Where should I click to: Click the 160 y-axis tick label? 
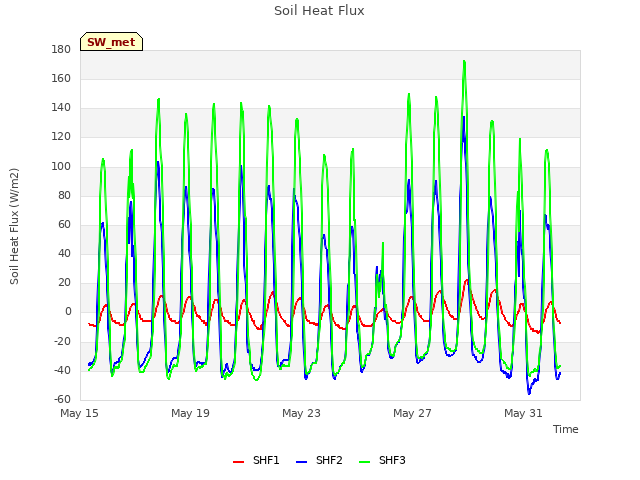pyautogui.click(x=61, y=78)
